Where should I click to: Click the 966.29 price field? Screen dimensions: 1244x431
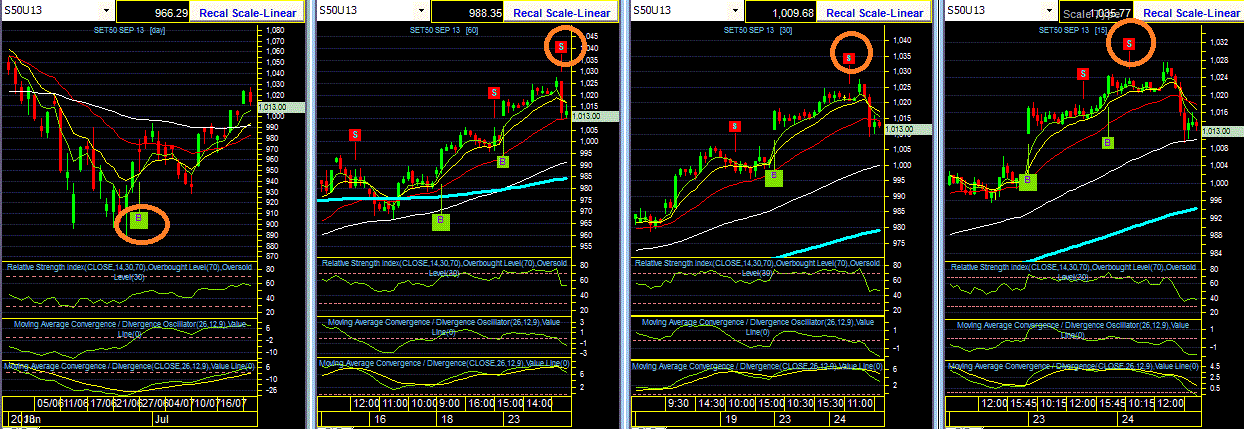153,11
